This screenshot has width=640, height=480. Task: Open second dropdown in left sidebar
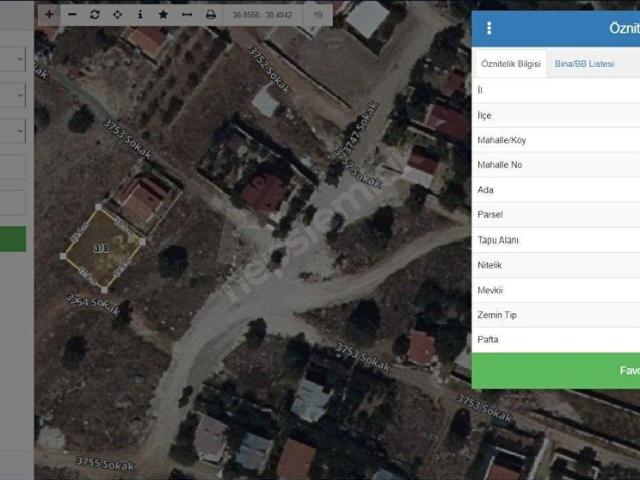[13, 95]
